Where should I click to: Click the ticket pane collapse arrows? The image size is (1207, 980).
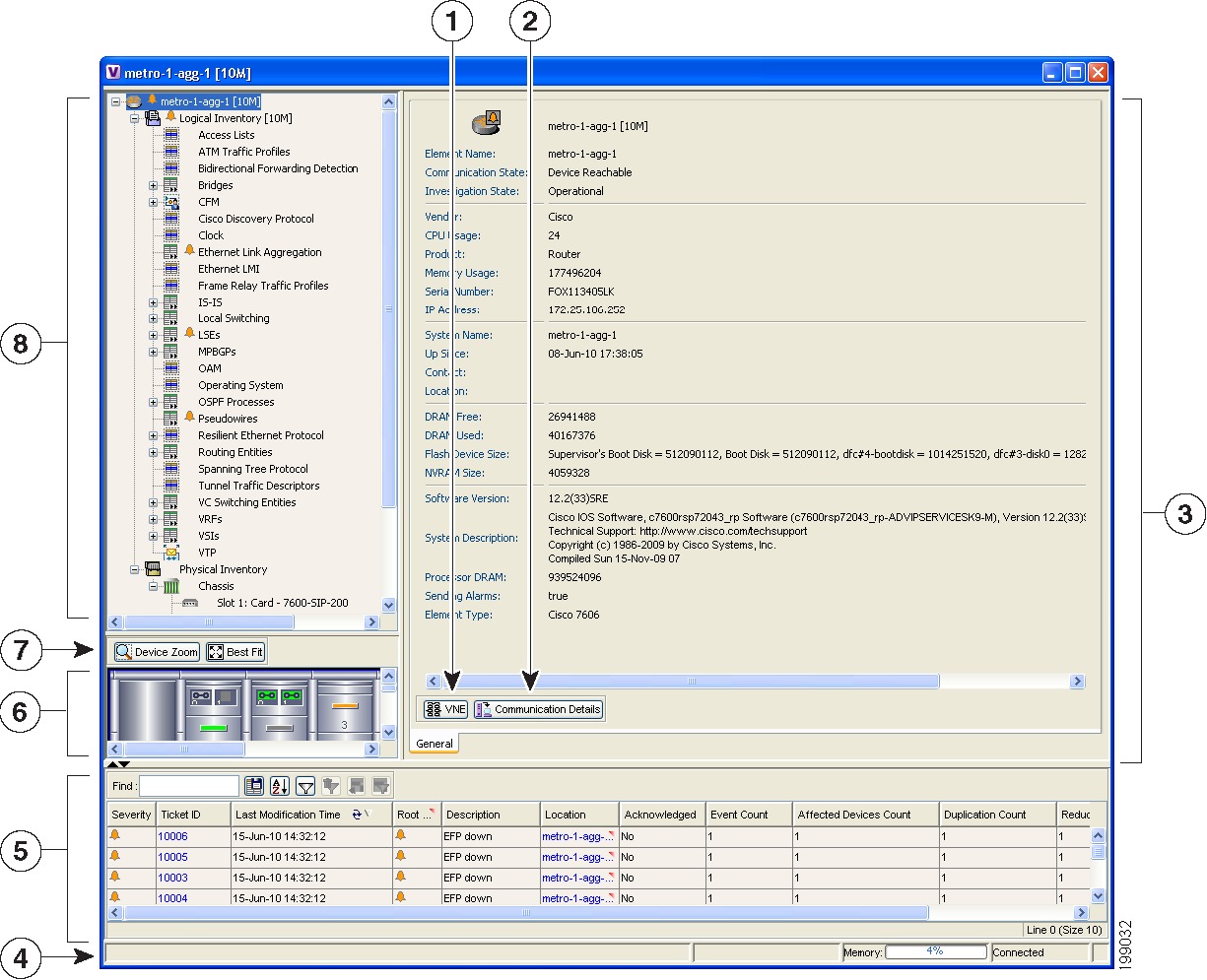pyautogui.click(x=117, y=764)
